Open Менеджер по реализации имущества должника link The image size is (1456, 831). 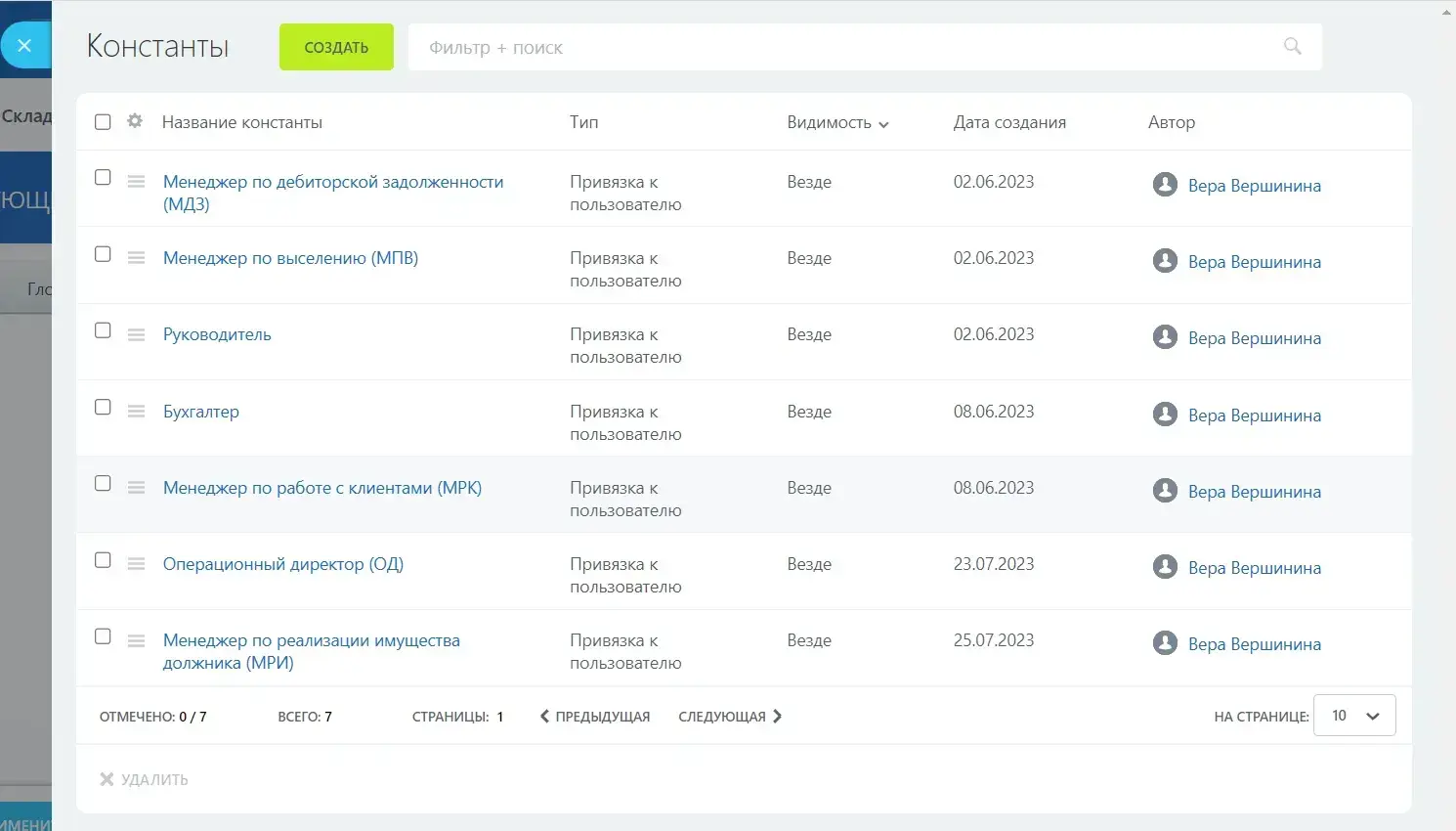312,651
